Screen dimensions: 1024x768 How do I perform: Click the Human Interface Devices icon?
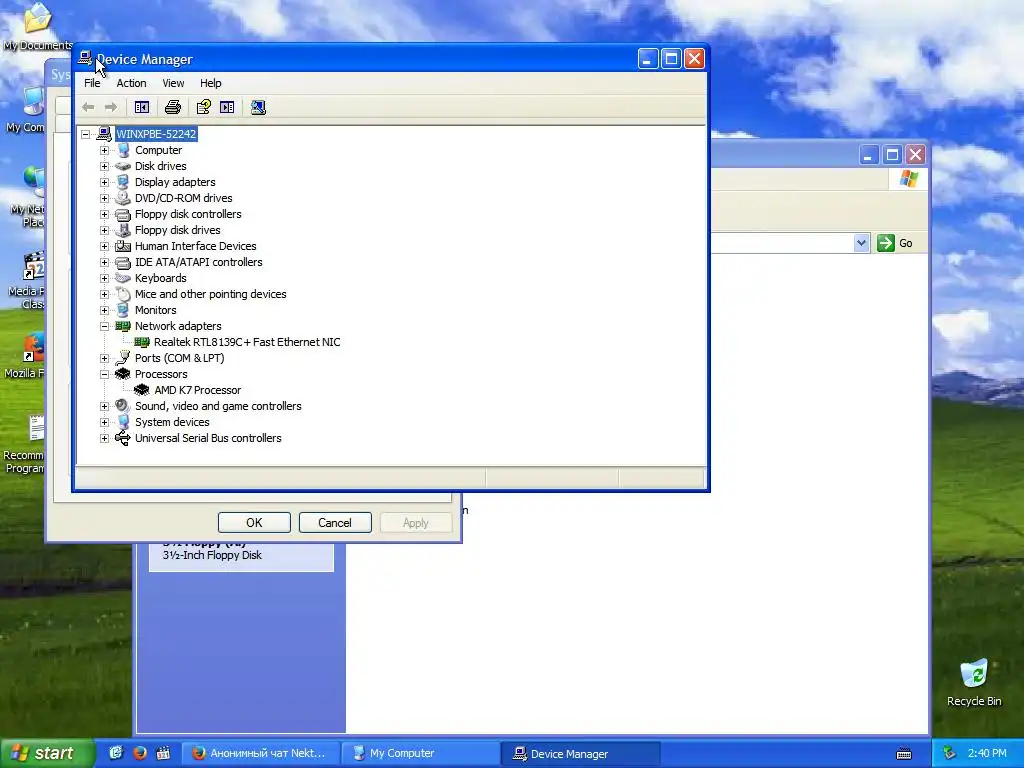(123, 246)
